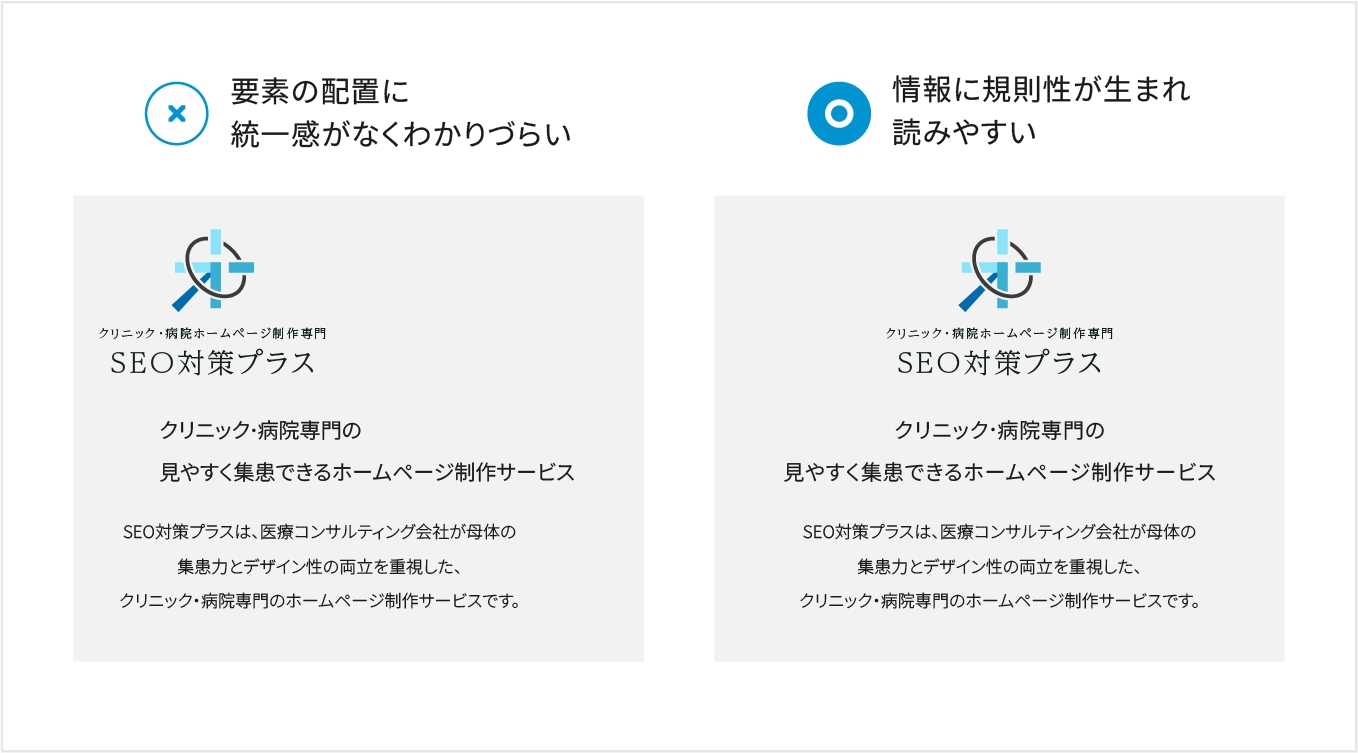The height and width of the screenshot is (753, 1358).
Task: Click the magnifier logo in the misaligned card
Action: (x=213, y=270)
